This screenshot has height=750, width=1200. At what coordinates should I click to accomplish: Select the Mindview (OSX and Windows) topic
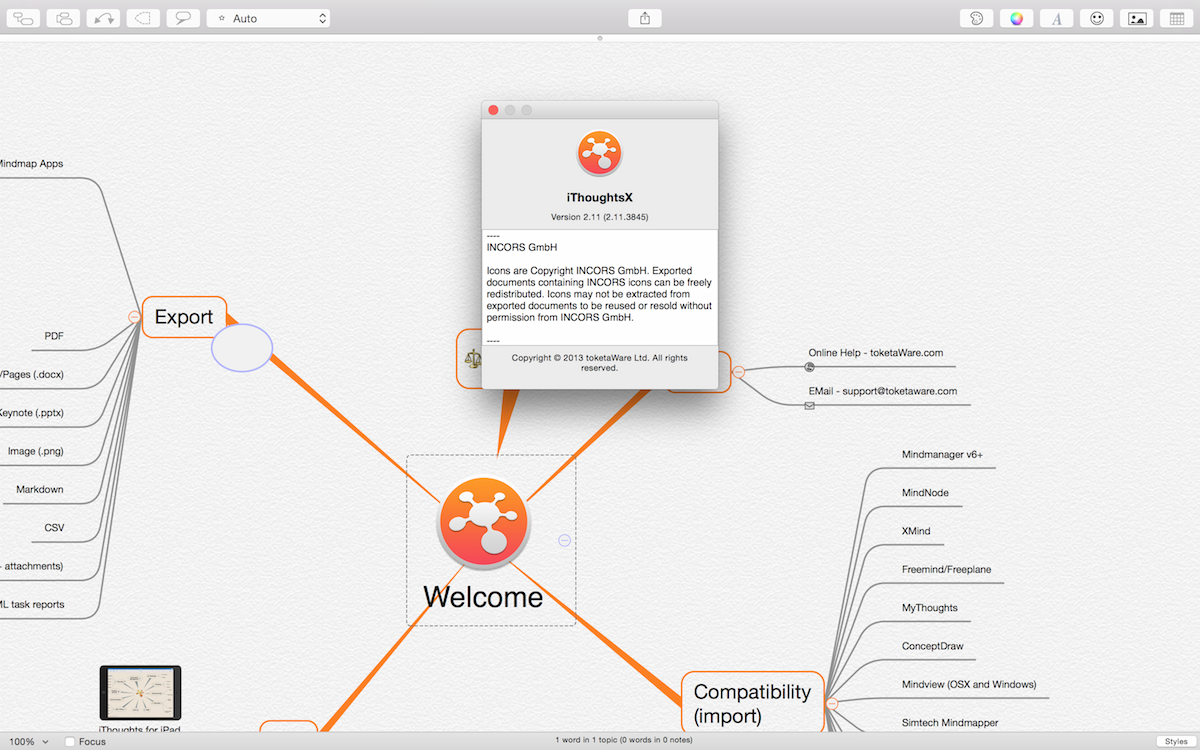click(x=968, y=684)
